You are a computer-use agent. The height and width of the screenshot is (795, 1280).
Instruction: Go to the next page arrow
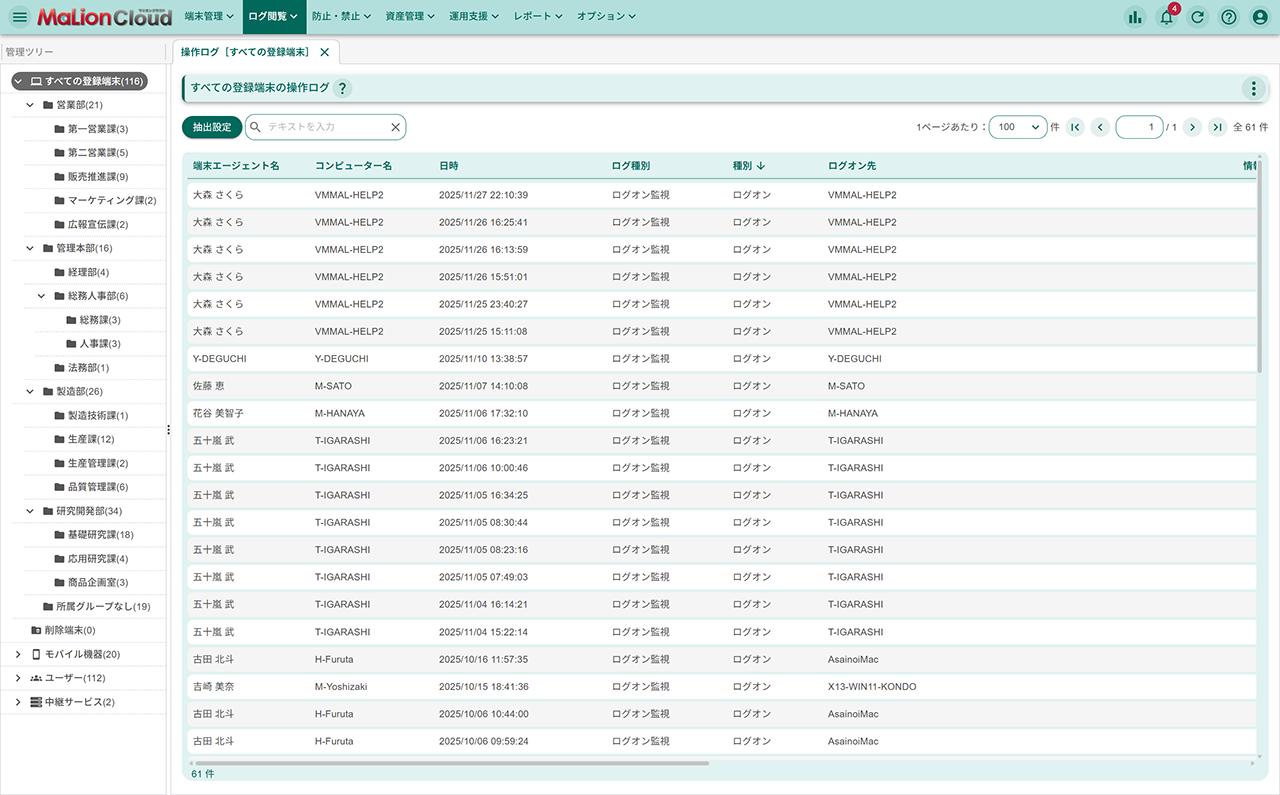[1192, 127]
